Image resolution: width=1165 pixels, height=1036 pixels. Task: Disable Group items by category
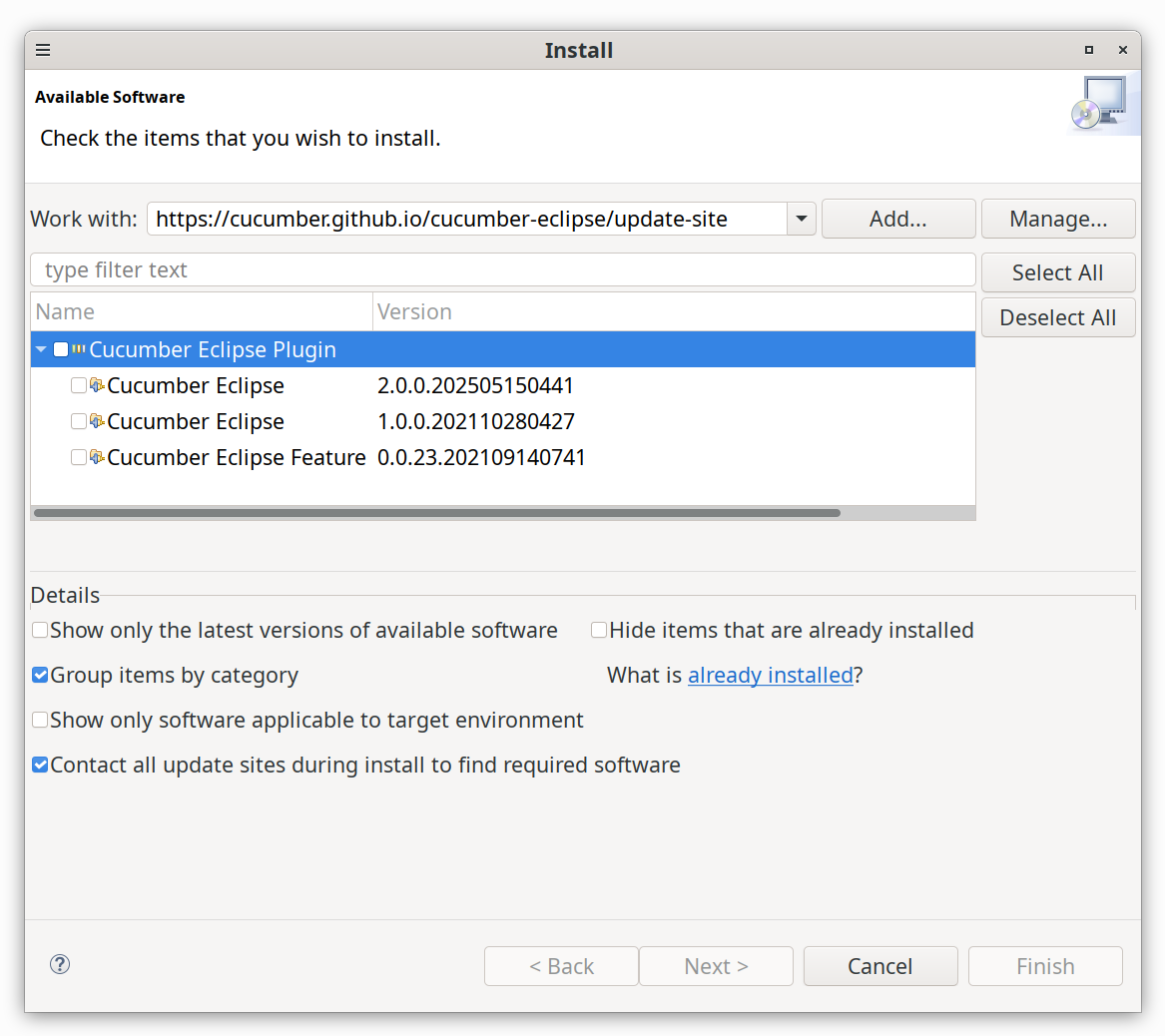point(40,675)
